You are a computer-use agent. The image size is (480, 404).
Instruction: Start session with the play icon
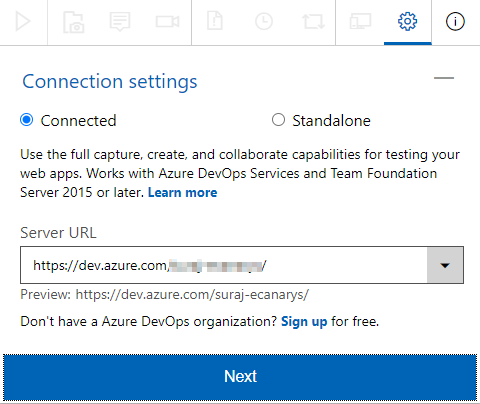coord(23,22)
